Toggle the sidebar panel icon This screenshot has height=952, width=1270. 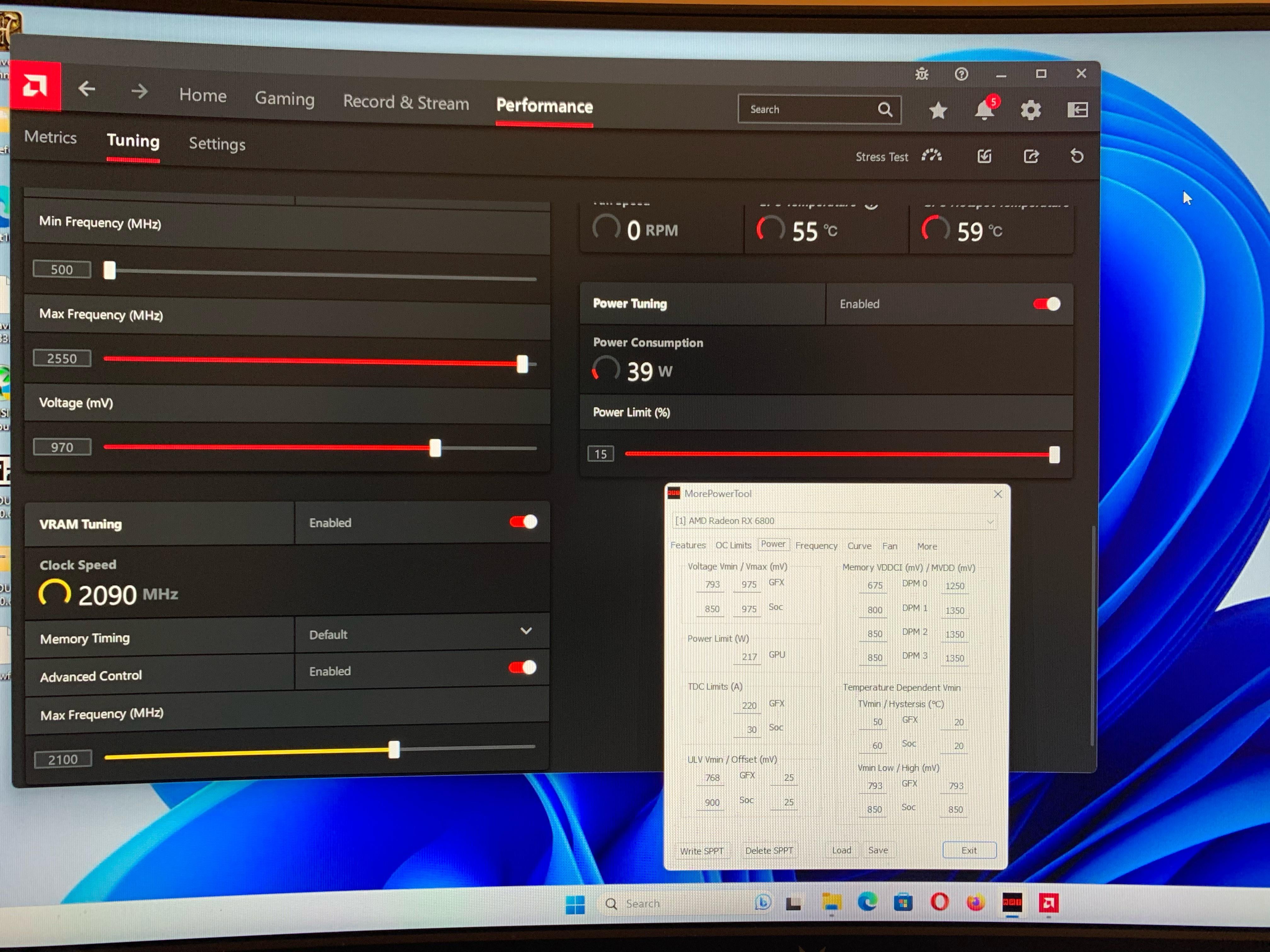(1078, 109)
